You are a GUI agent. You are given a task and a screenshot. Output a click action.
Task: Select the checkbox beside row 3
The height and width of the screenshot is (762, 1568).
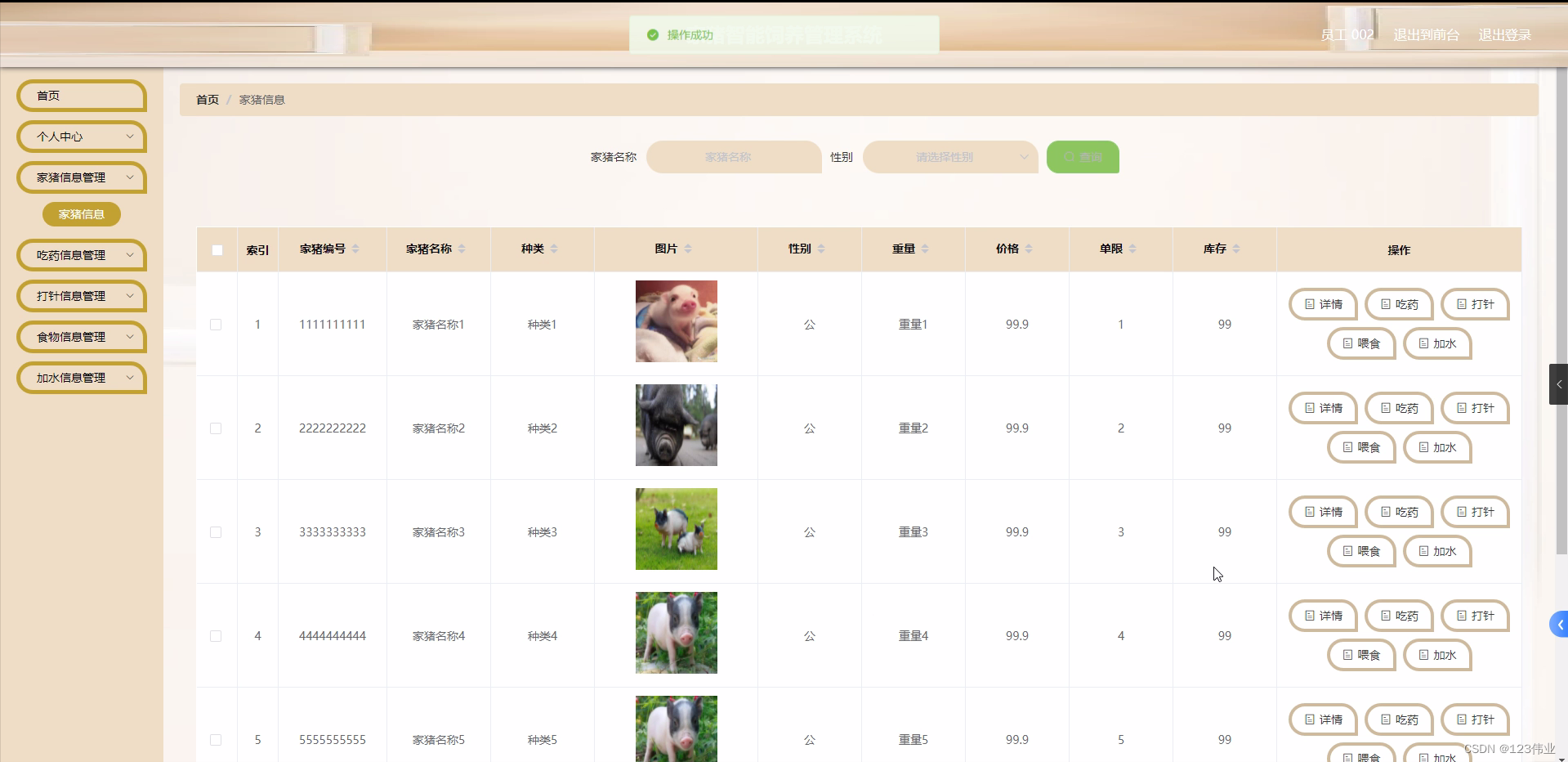point(216,532)
